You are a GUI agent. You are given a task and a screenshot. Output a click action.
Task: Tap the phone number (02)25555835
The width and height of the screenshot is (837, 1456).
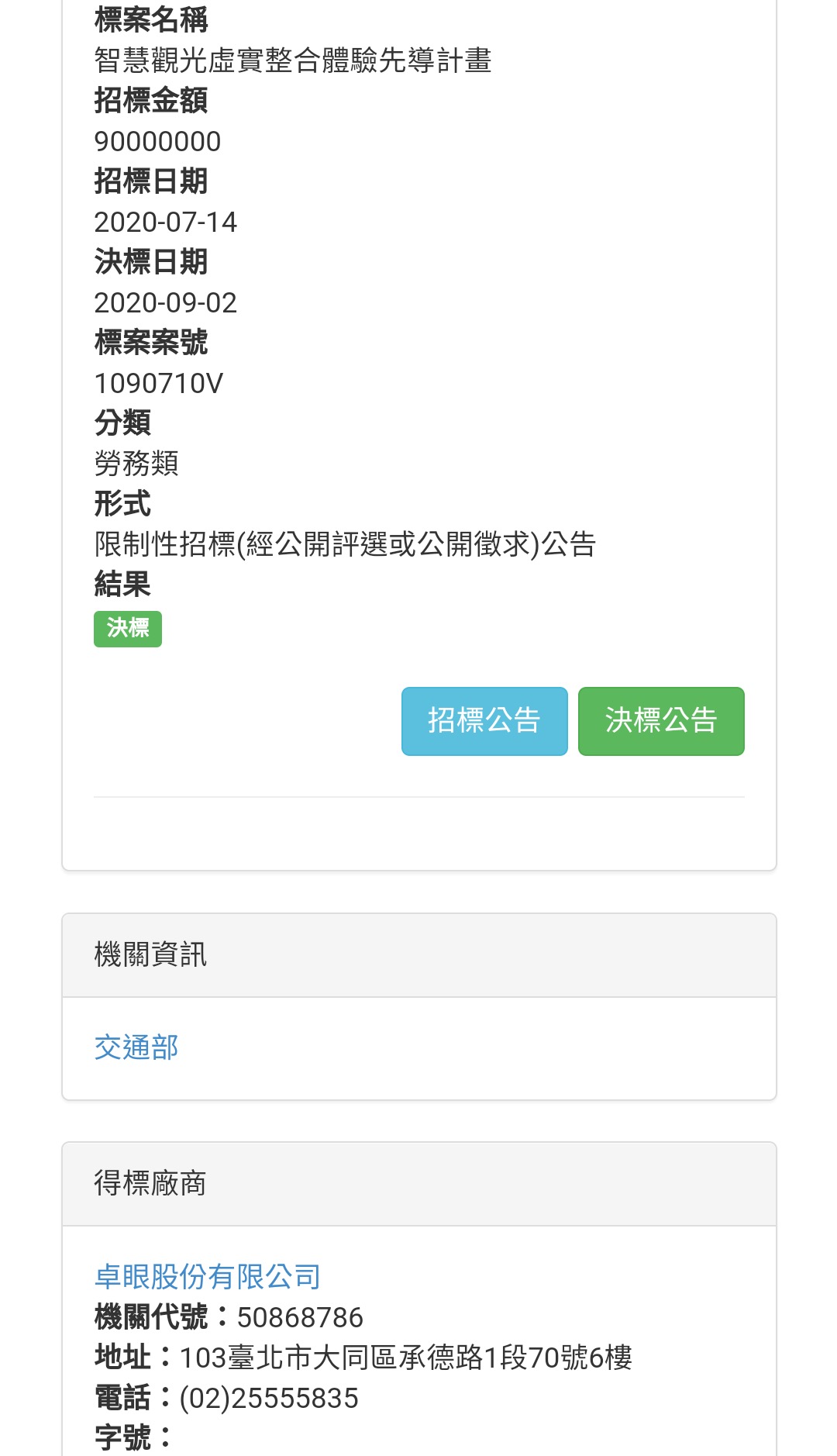click(269, 1398)
